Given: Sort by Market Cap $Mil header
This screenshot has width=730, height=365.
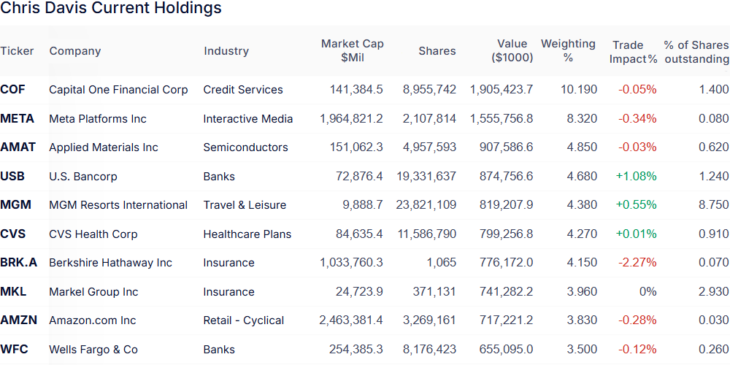Looking at the screenshot, I should pyautogui.click(x=352, y=51).
